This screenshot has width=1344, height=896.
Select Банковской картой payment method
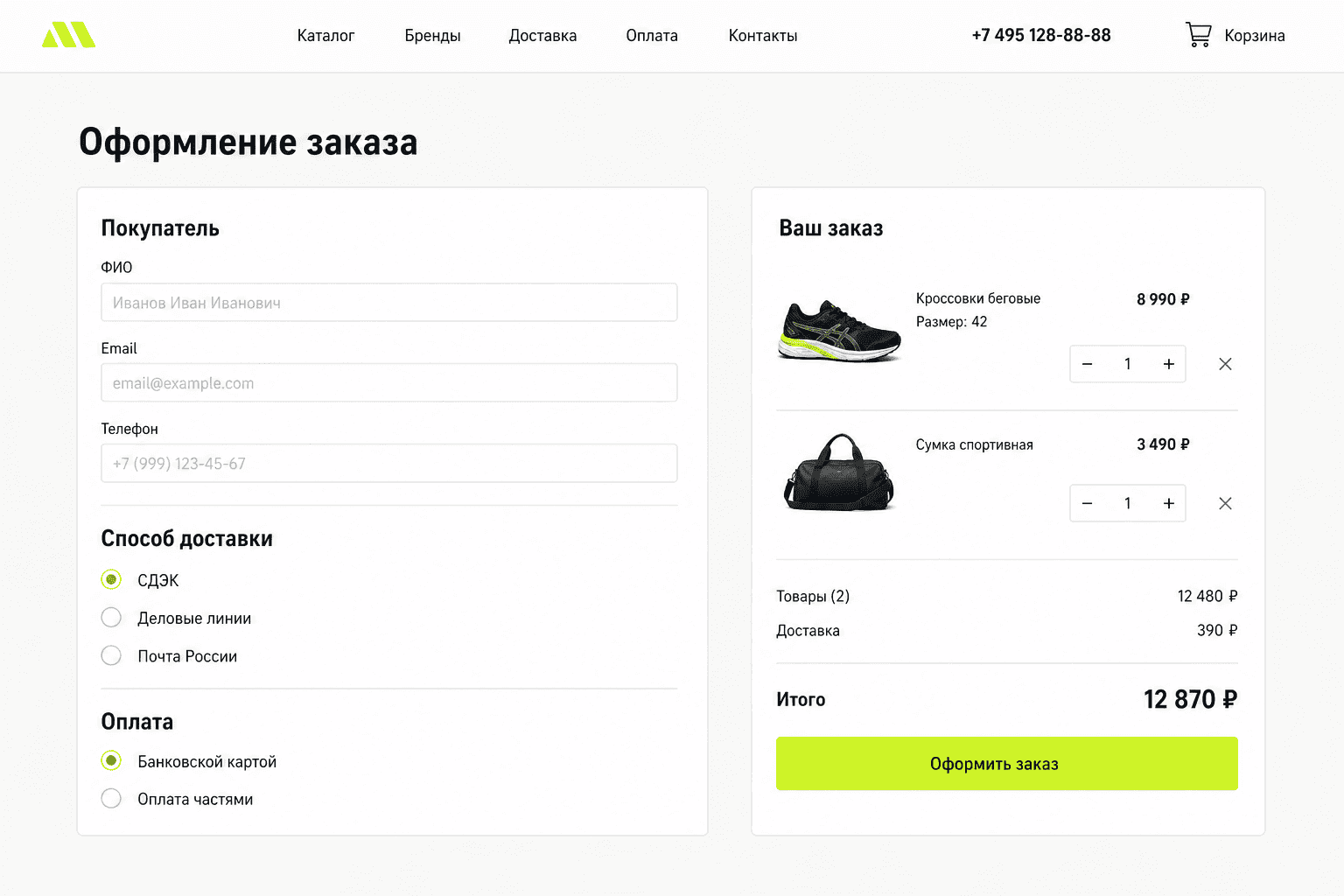pyautogui.click(x=111, y=760)
